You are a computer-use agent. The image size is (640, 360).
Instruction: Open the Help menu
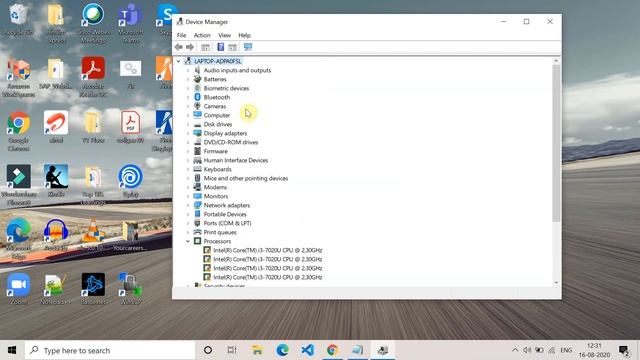pyautogui.click(x=244, y=36)
